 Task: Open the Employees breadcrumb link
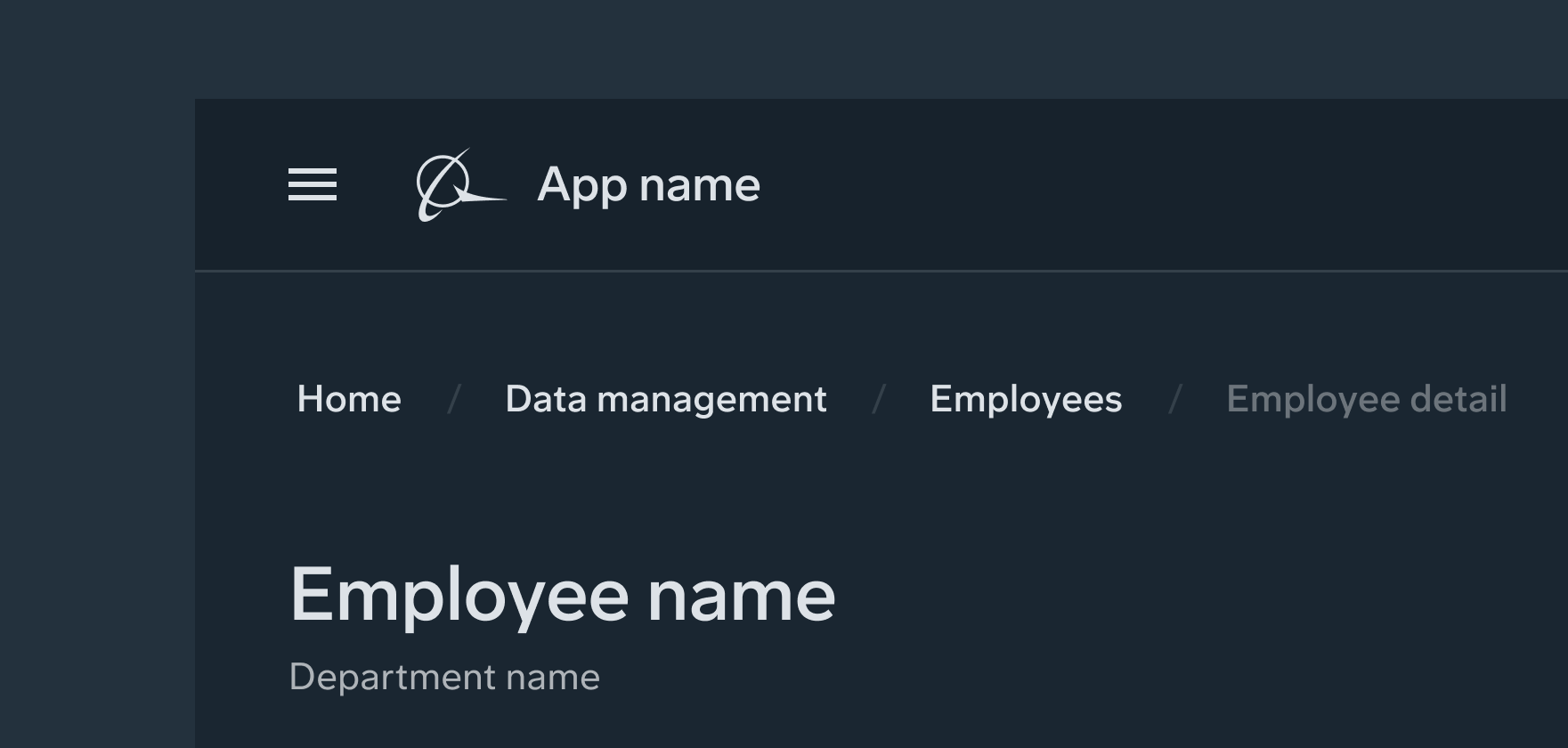(x=1026, y=398)
